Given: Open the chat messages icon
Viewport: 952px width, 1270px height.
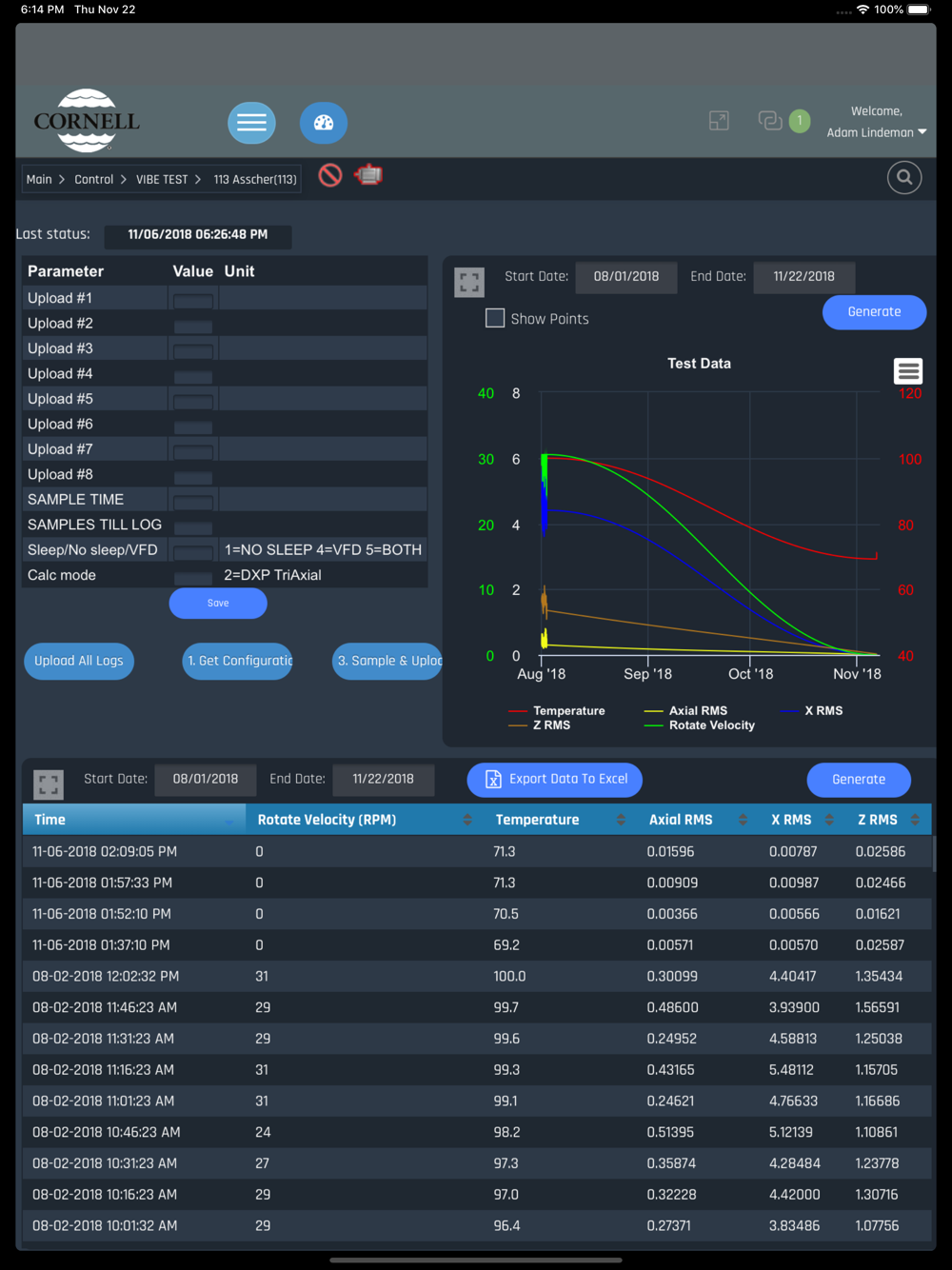Looking at the screenshot, I should click(770, 121).
